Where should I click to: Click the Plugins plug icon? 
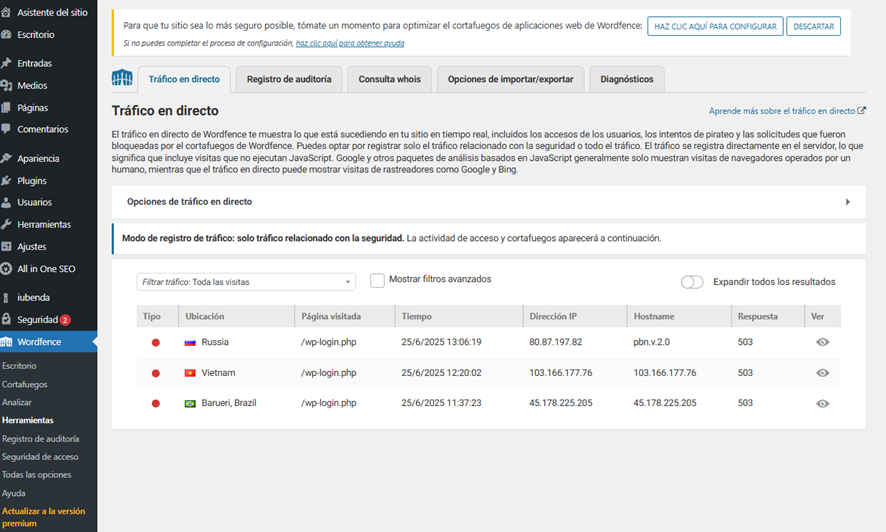coord(6,181)
